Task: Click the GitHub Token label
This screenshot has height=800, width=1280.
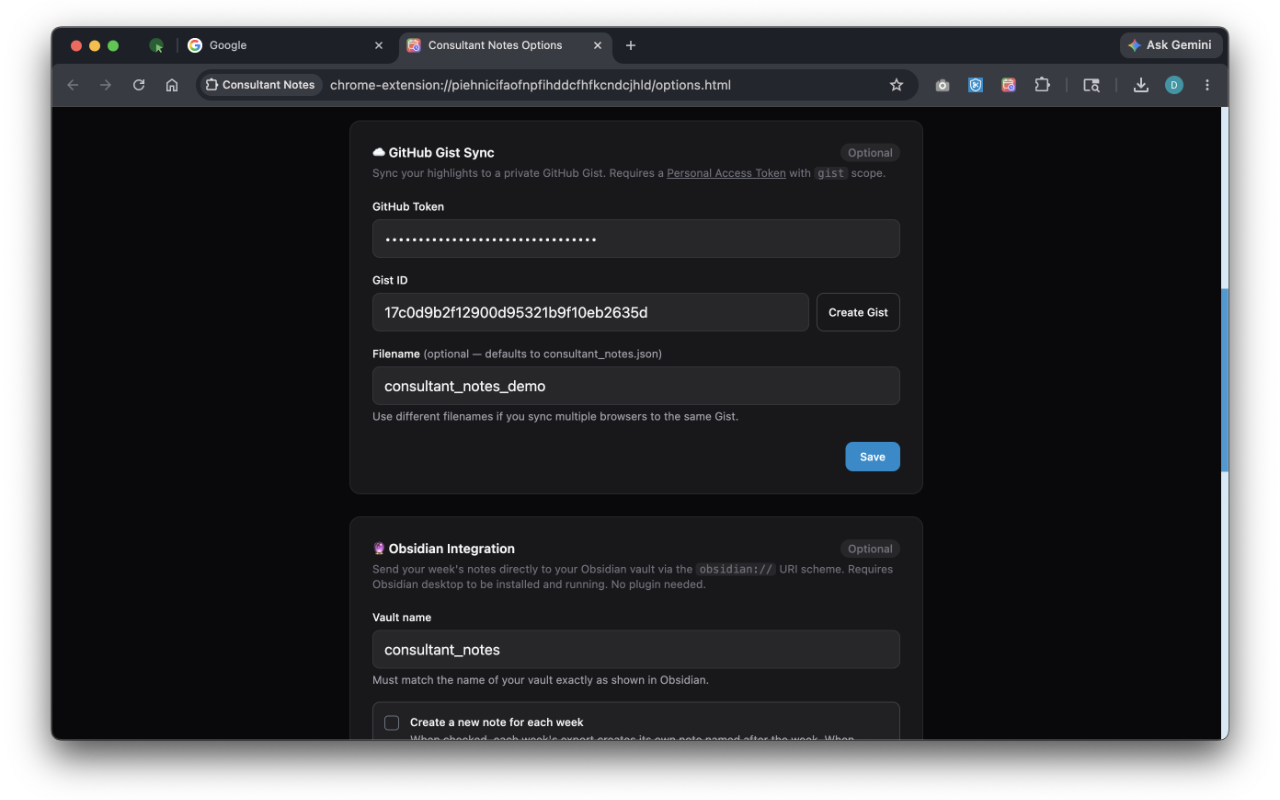Action: tap(408, 207)
